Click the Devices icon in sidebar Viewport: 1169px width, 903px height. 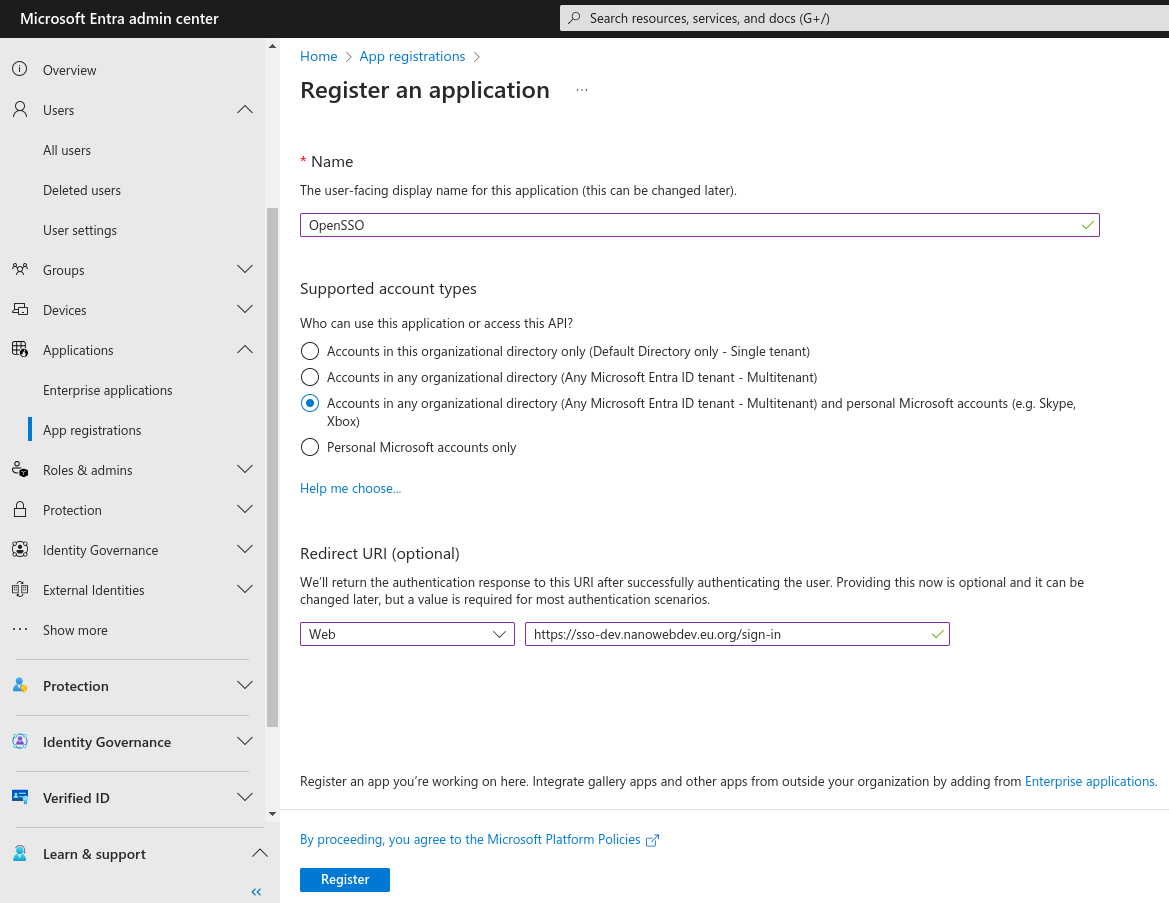[19, 310]
